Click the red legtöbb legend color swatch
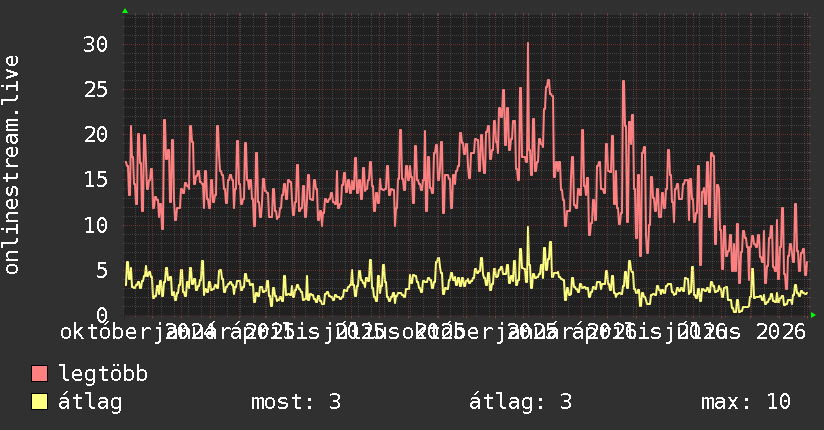This screenshot has width=824, height=430. click(39, 373)
